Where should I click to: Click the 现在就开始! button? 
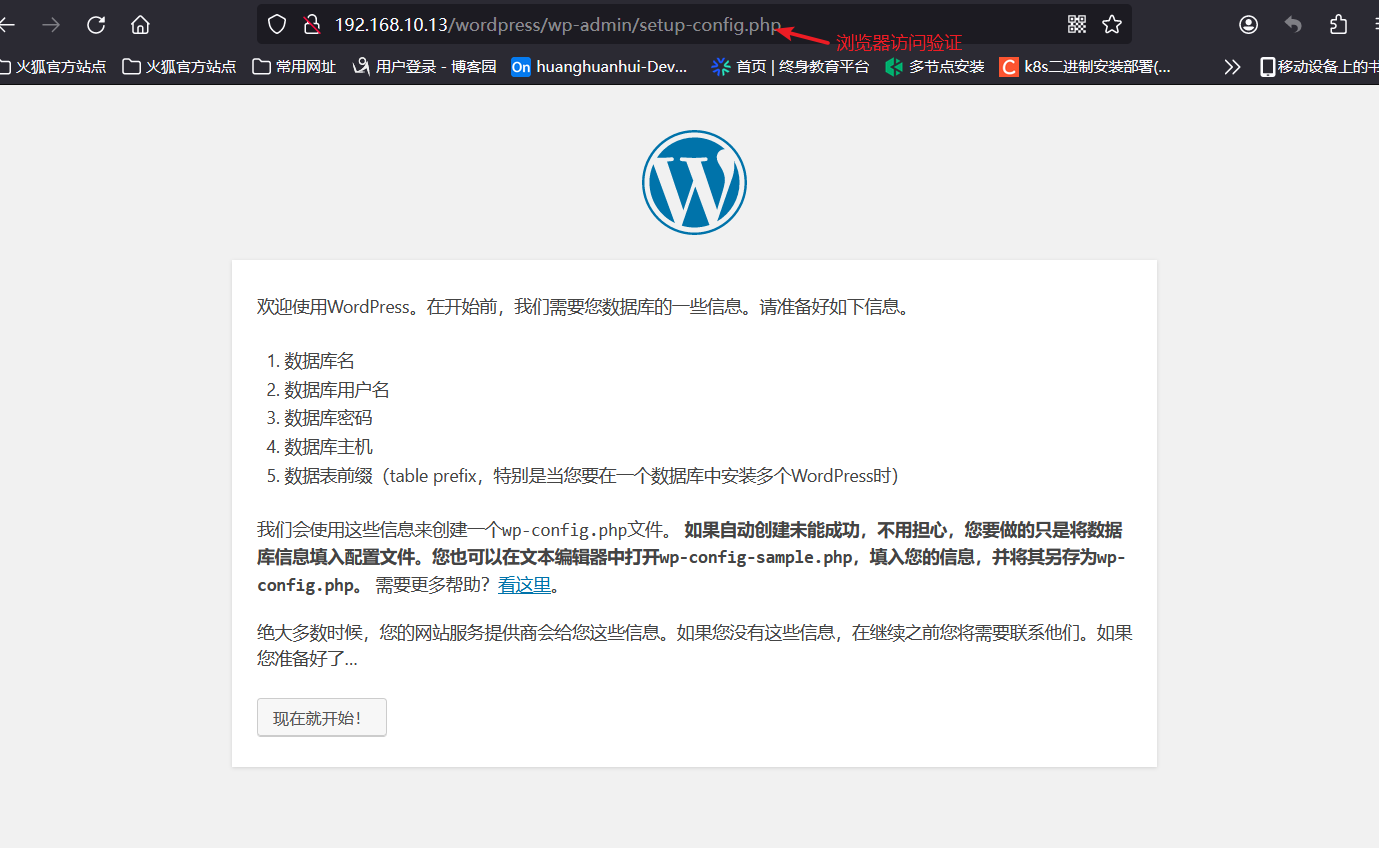(x=322, y=718)
